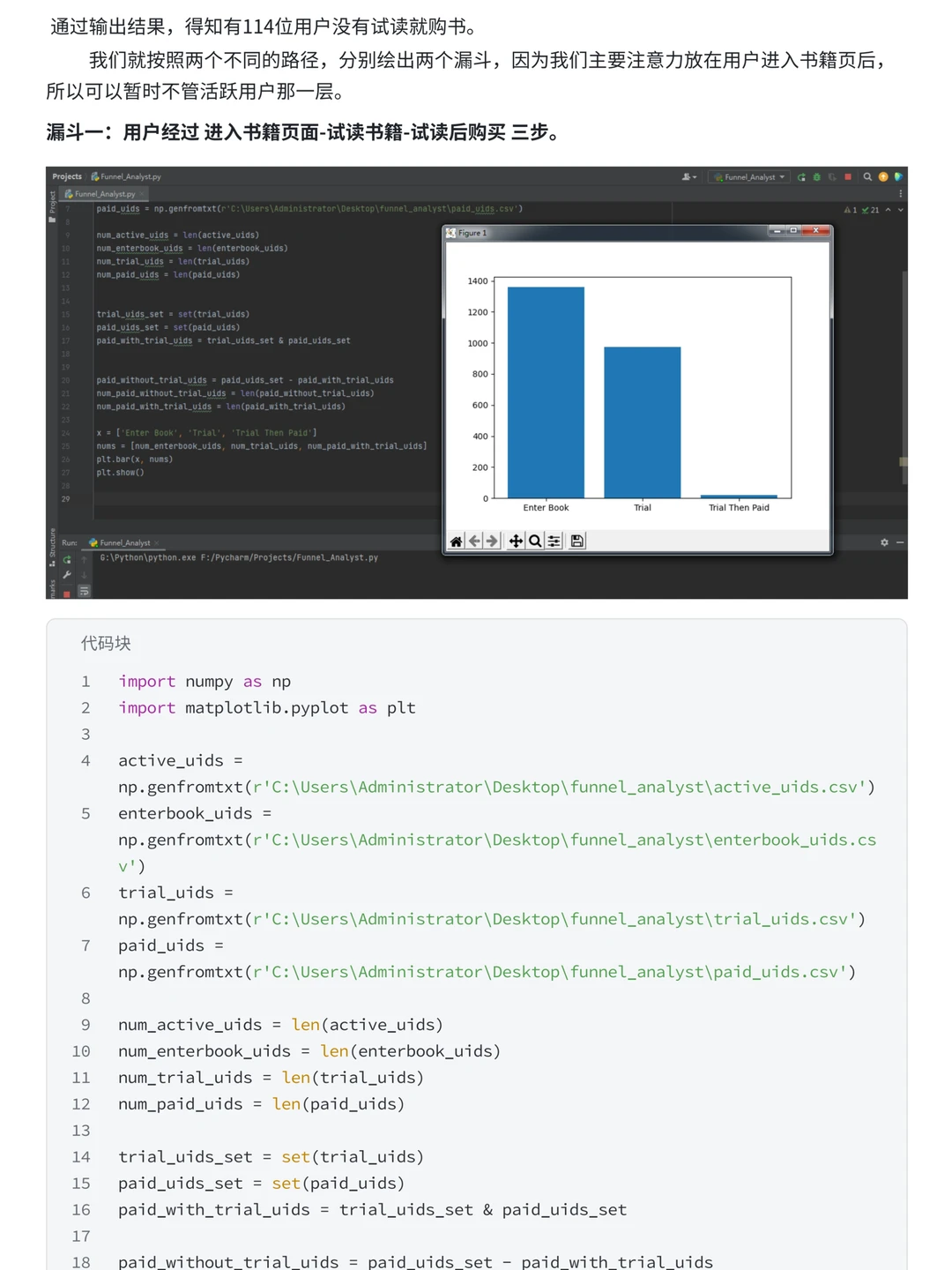
Task: Click the green Debug bug icon
Action: tap(817, 177)
